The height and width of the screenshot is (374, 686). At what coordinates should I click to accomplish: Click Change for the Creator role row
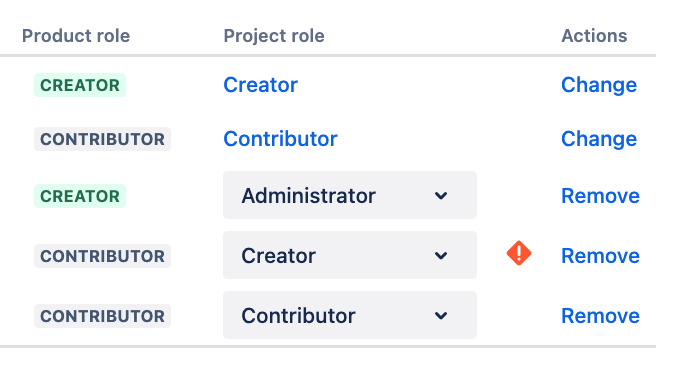coord(598,85)
